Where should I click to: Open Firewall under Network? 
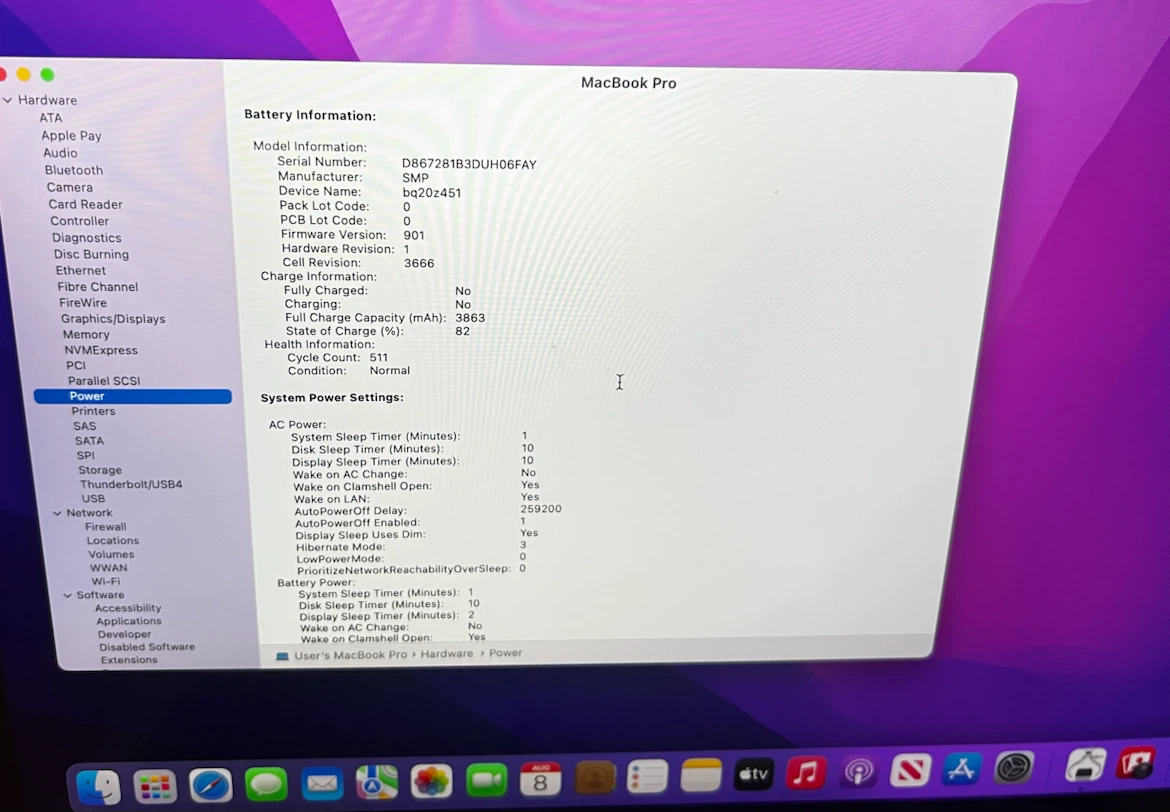pyautogui.click(x=105, y=527)
